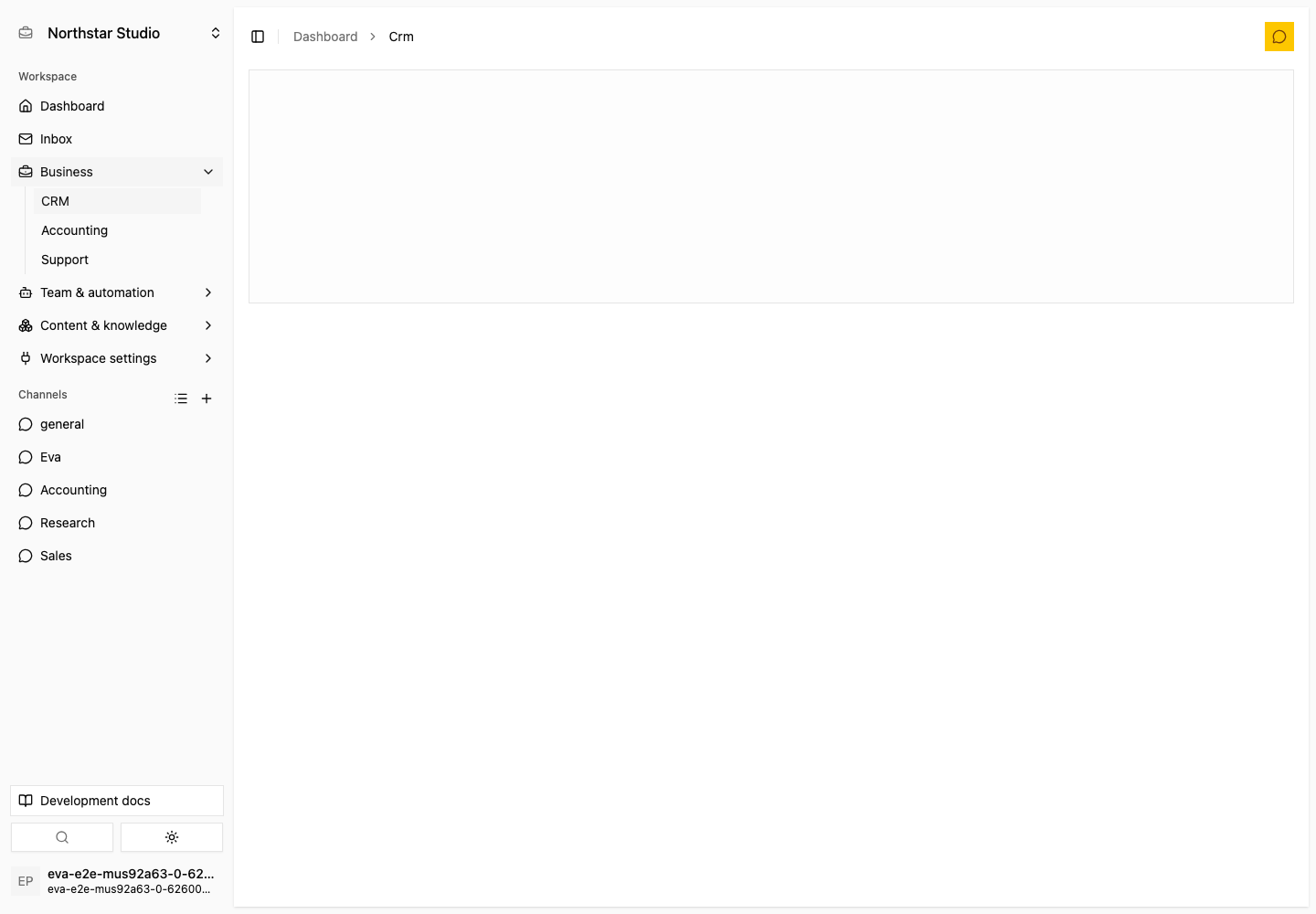Click the EP avatar initials
The image size is (1316, 914).
click(26, 881)
